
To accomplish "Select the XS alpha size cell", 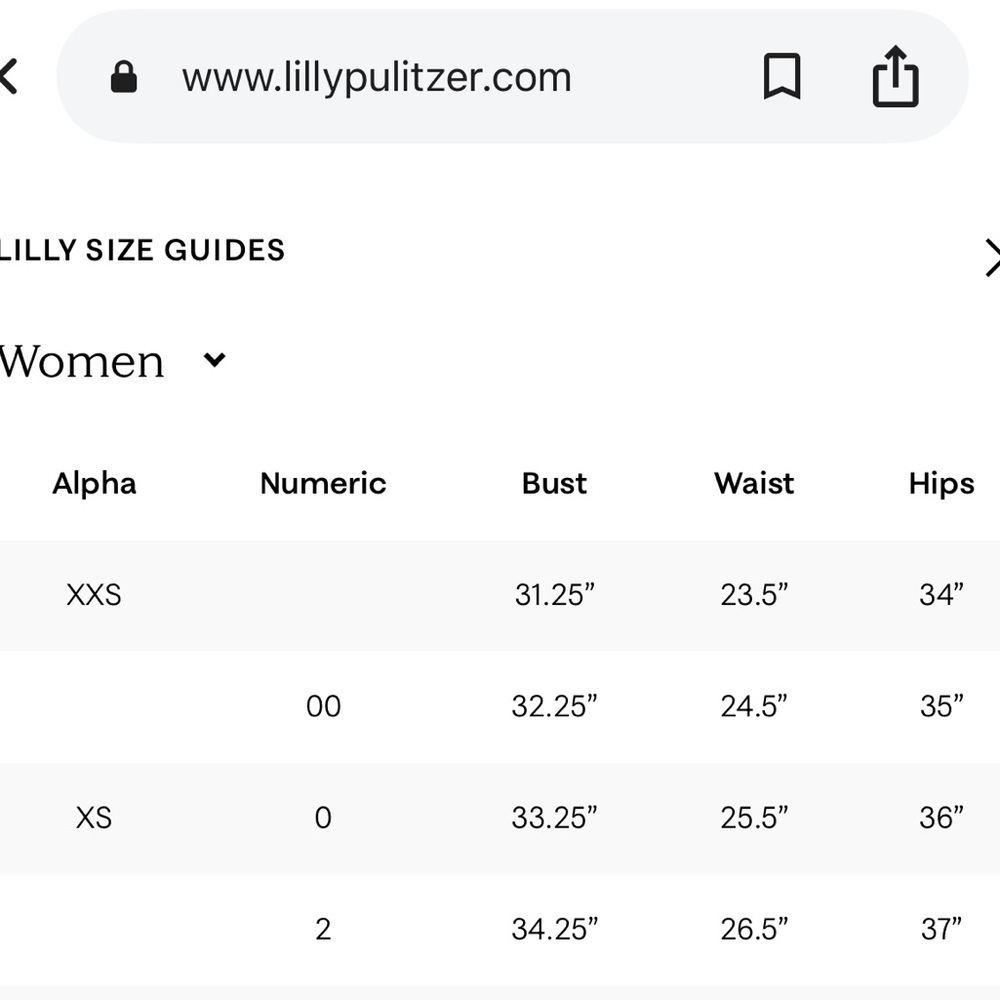I will [x=94, y=818].
